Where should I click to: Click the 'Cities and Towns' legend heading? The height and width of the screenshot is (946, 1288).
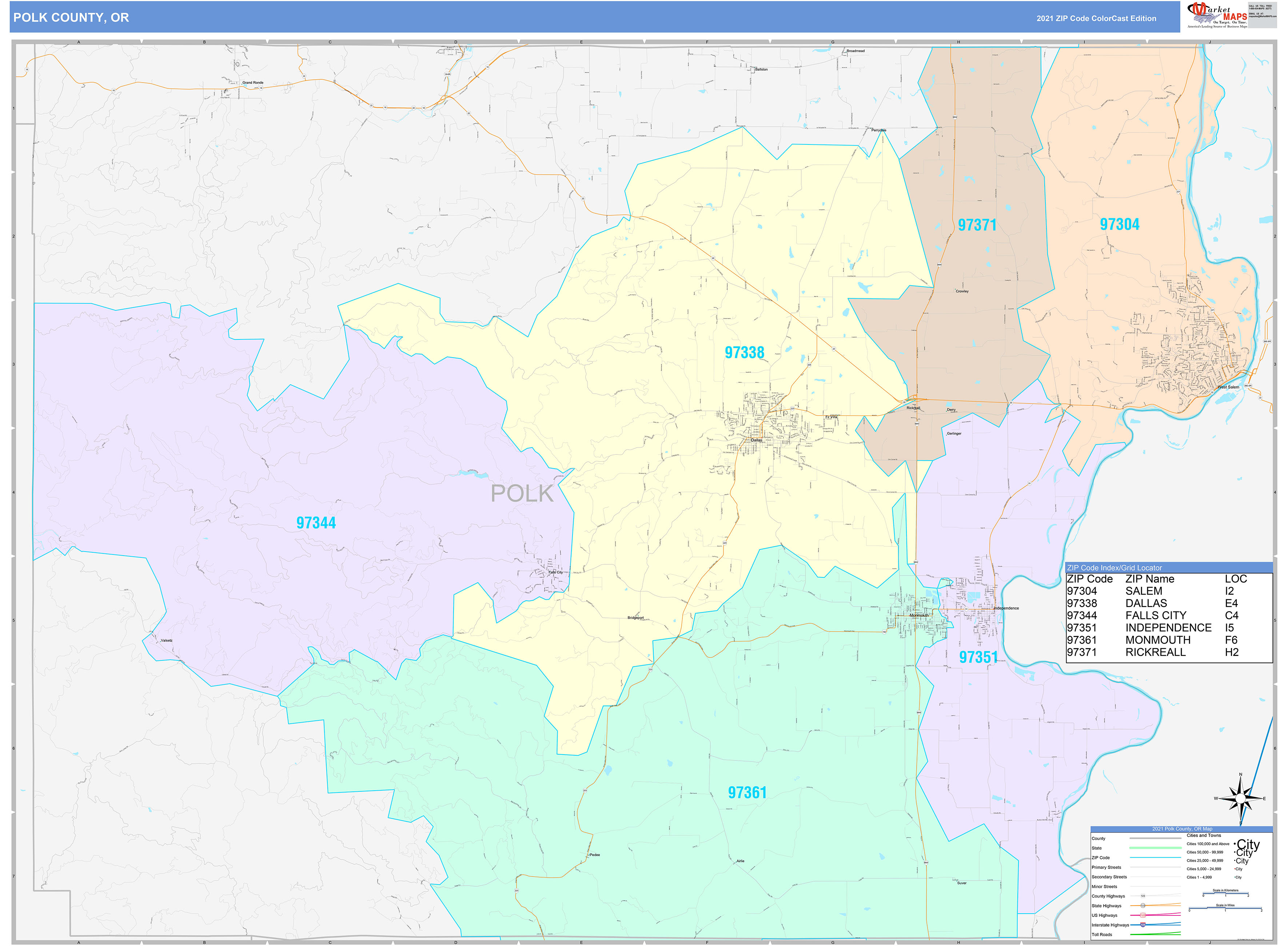click(1204, 835)
